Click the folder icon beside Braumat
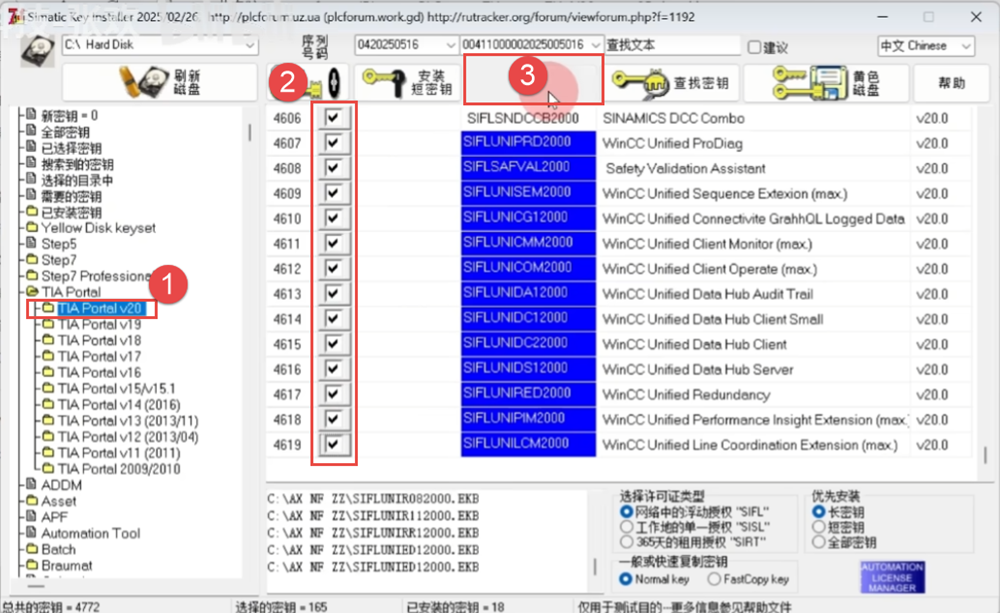This screenshot has height=613, width=1000. click(x=32, y=565)
